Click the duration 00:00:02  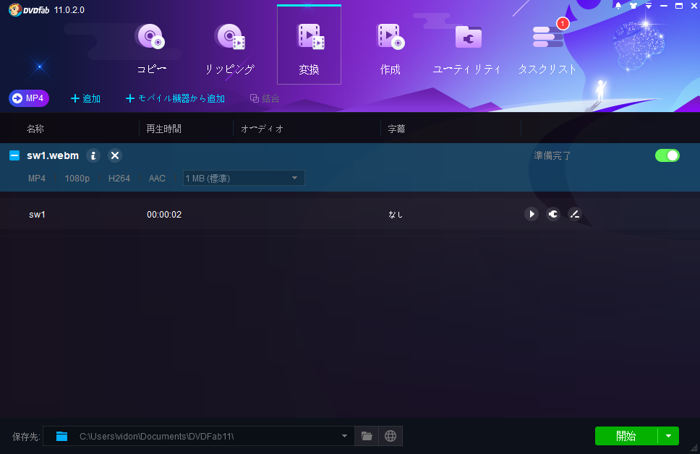[x=164, y=215]
